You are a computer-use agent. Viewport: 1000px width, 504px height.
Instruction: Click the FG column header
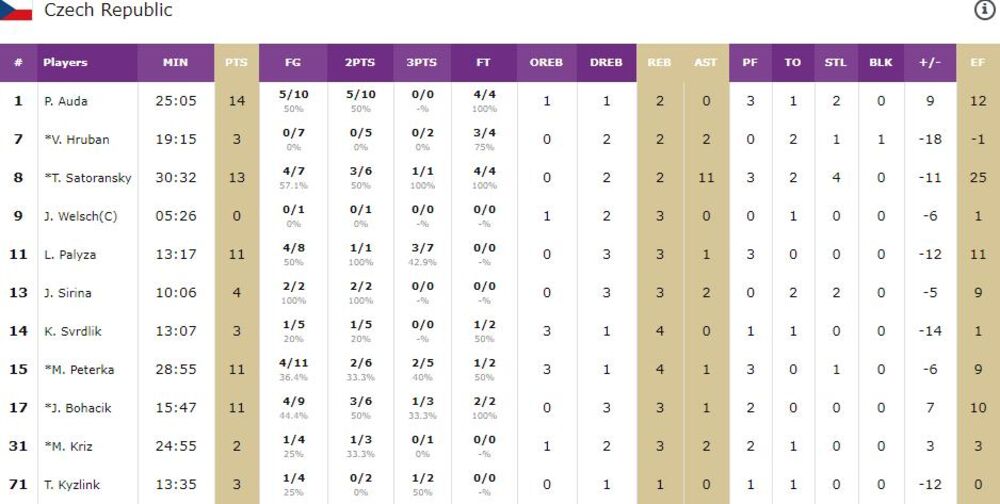[x=293, y=62]
